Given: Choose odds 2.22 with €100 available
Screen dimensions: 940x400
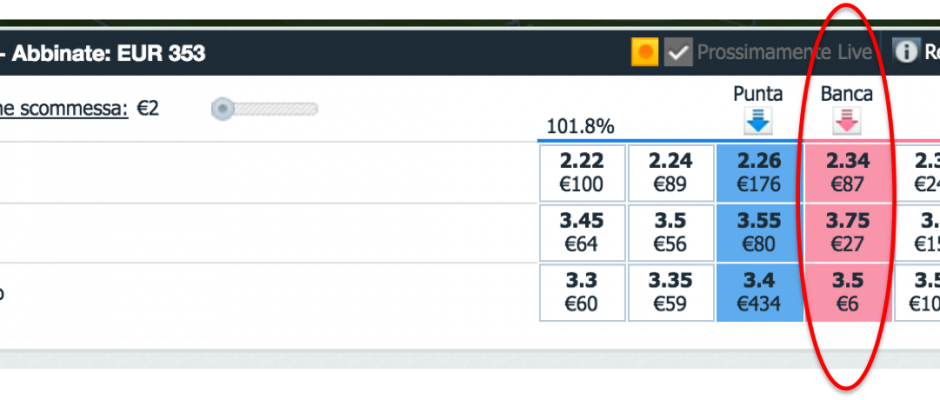Looking at the screenshot, I should click(582, 173).
